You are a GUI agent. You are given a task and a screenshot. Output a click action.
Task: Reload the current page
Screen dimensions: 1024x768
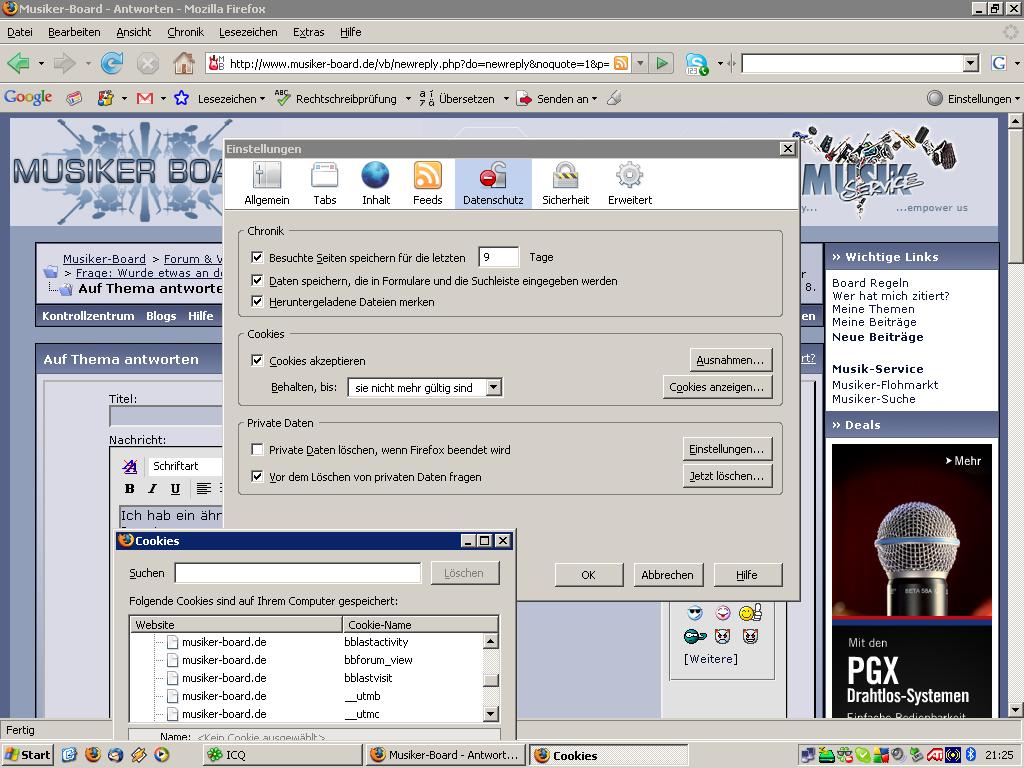coord(112,63)
